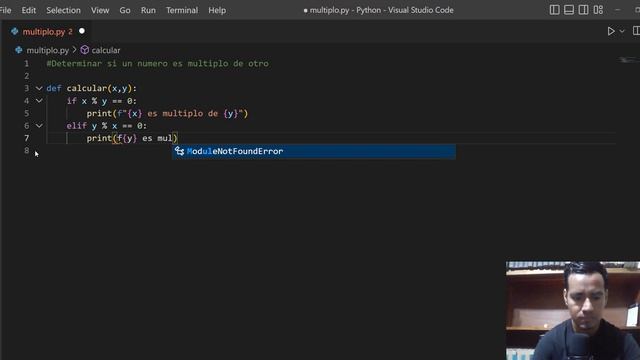Toggle the secondary side bar layout icon
Viewport: 640px width, 360px height.
click(583, 10)
